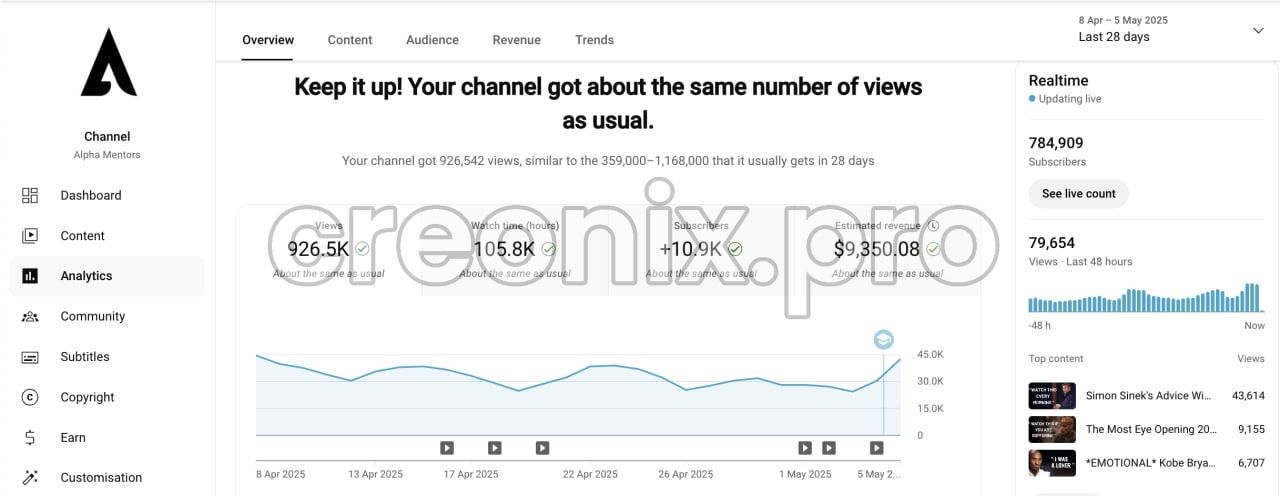Select the Estimated revenue metric card
This screenshot has height=496, width=1280.
(887, 250)
